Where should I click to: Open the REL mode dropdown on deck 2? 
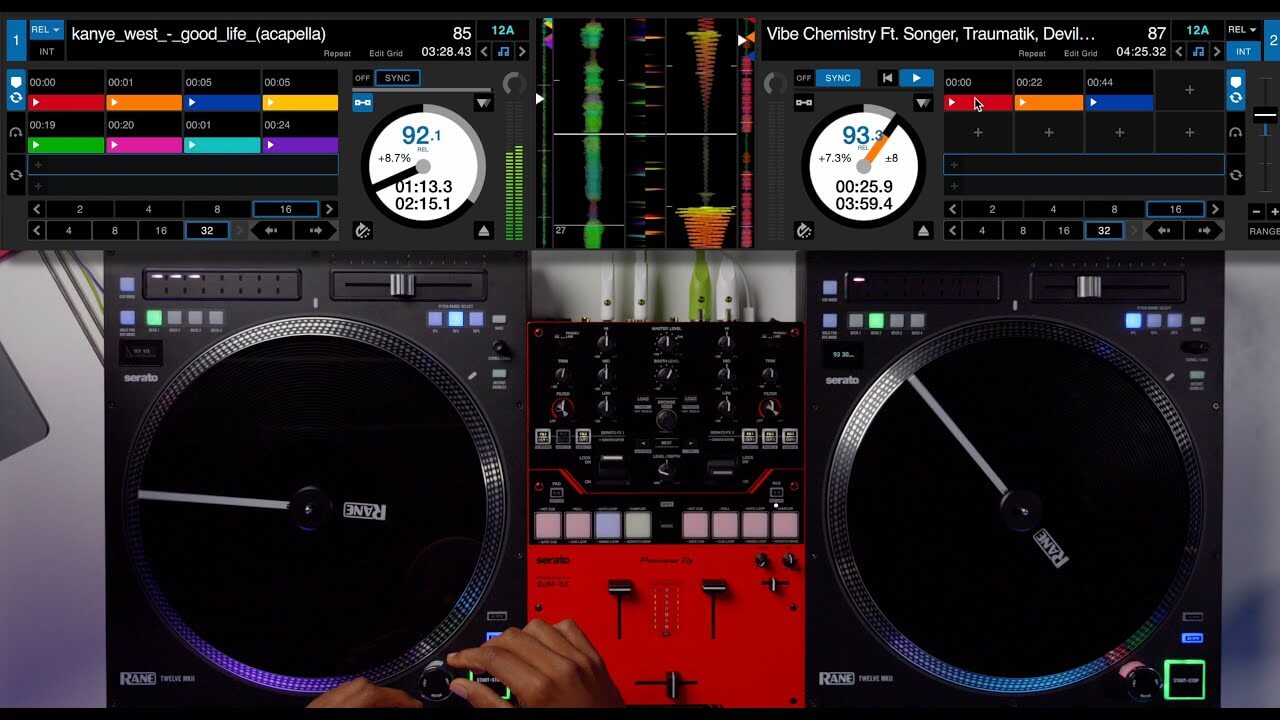(1242, 30)
